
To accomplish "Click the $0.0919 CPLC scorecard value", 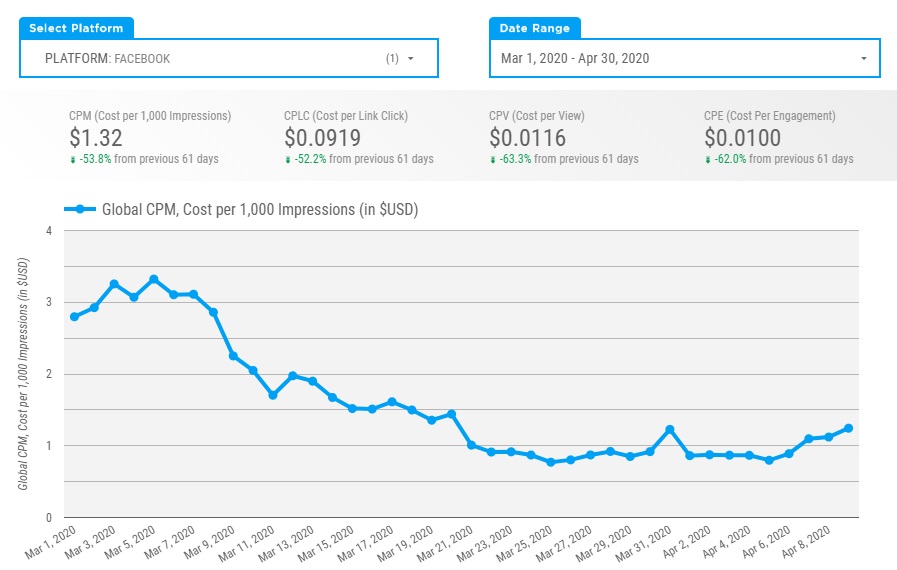I will point(322,138).
